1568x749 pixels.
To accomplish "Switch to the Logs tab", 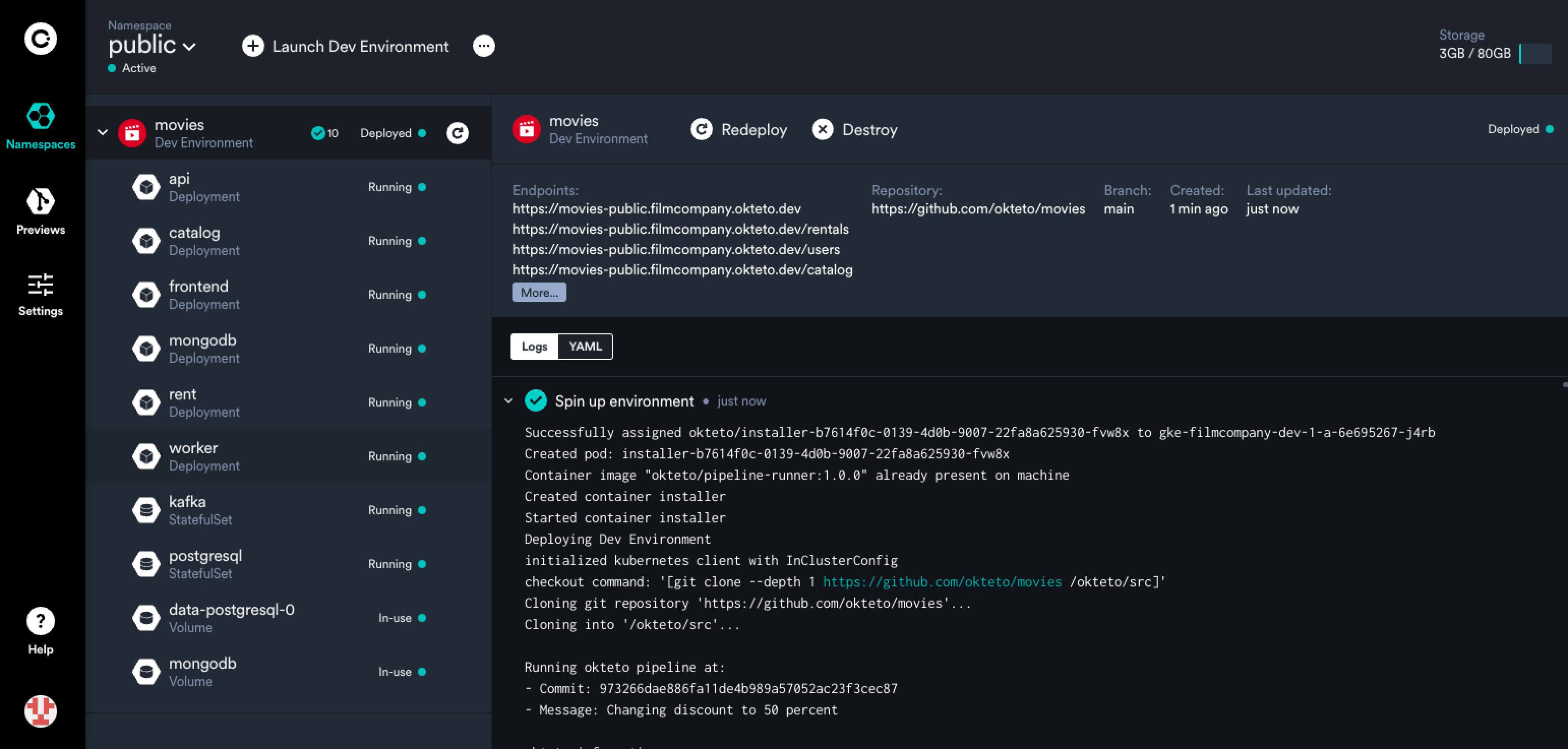I will pyautogui.click(x=534, y=346).
